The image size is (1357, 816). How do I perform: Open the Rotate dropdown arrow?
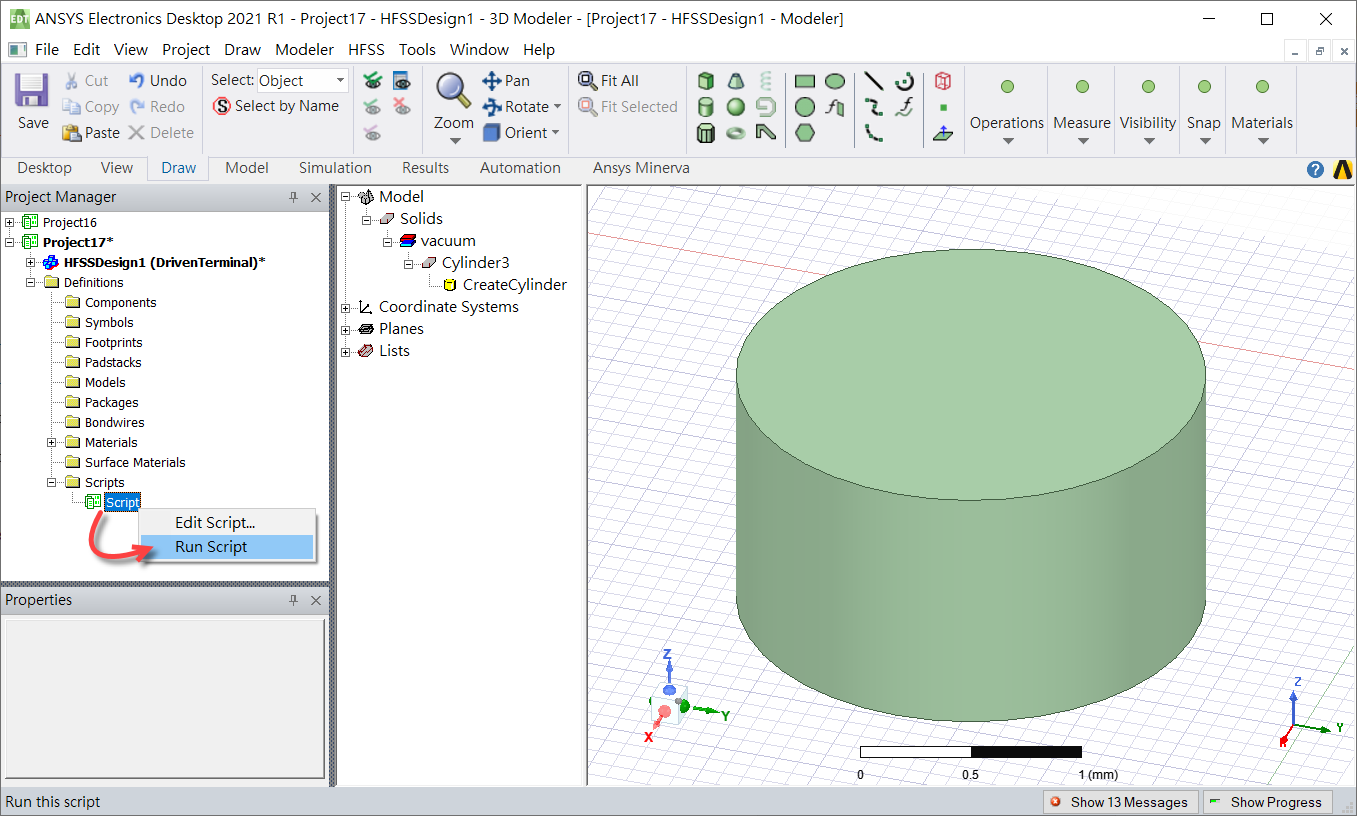[x=557, y=107]
